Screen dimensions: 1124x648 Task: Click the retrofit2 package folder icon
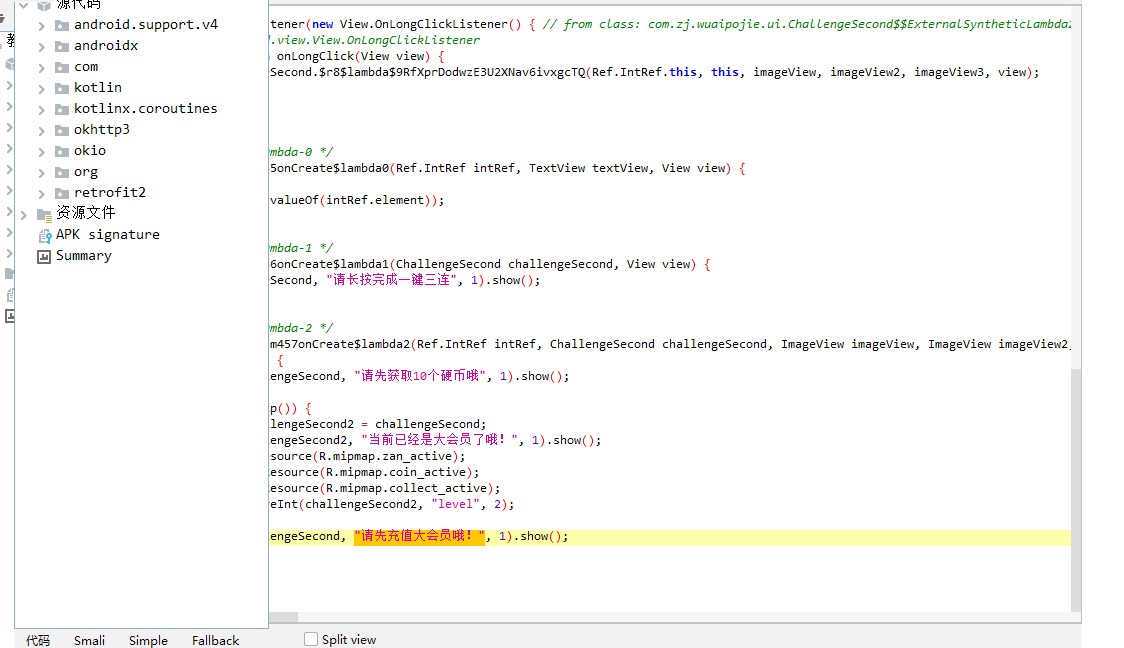coord(62,193)
